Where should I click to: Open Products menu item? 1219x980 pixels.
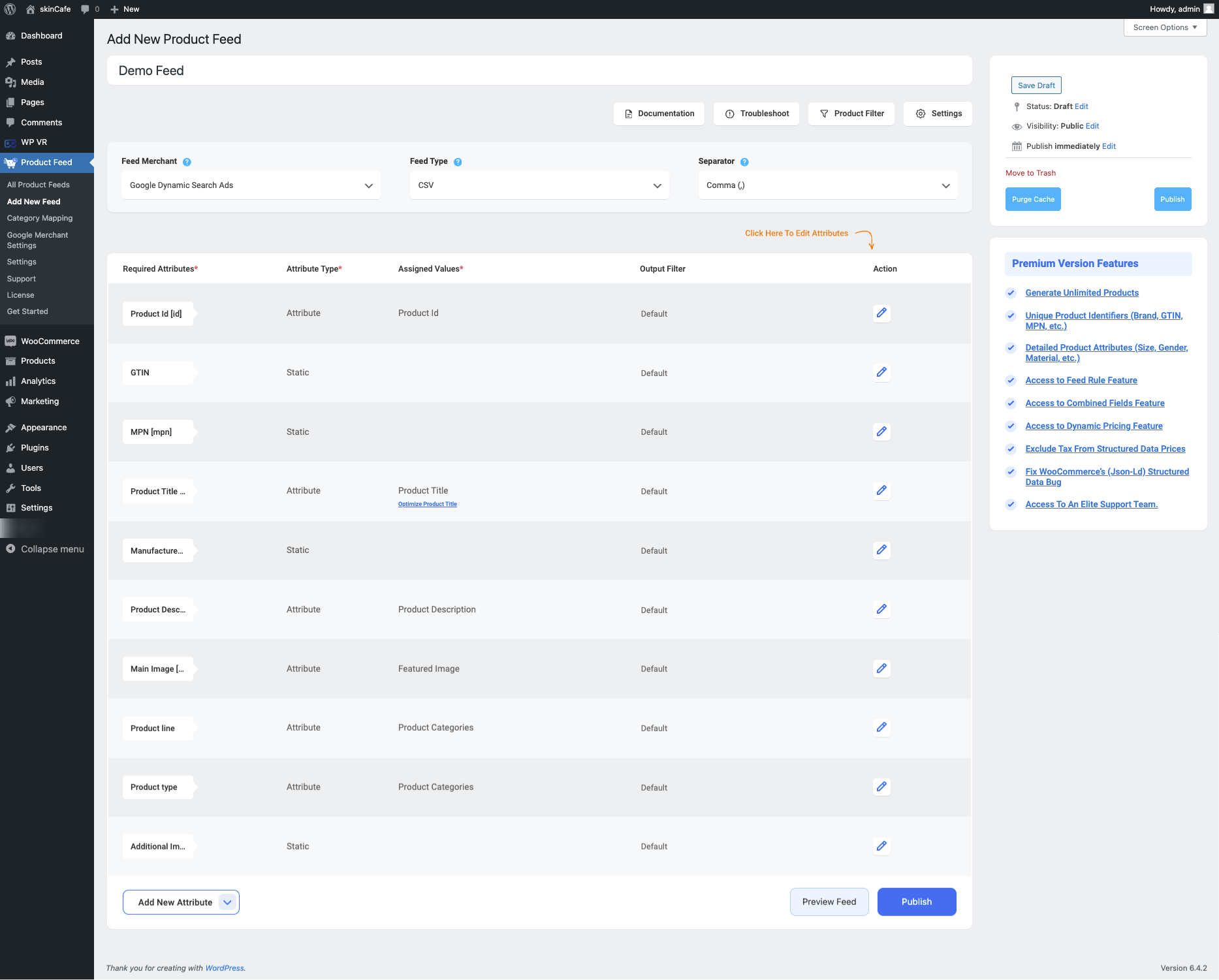(47, 361)
